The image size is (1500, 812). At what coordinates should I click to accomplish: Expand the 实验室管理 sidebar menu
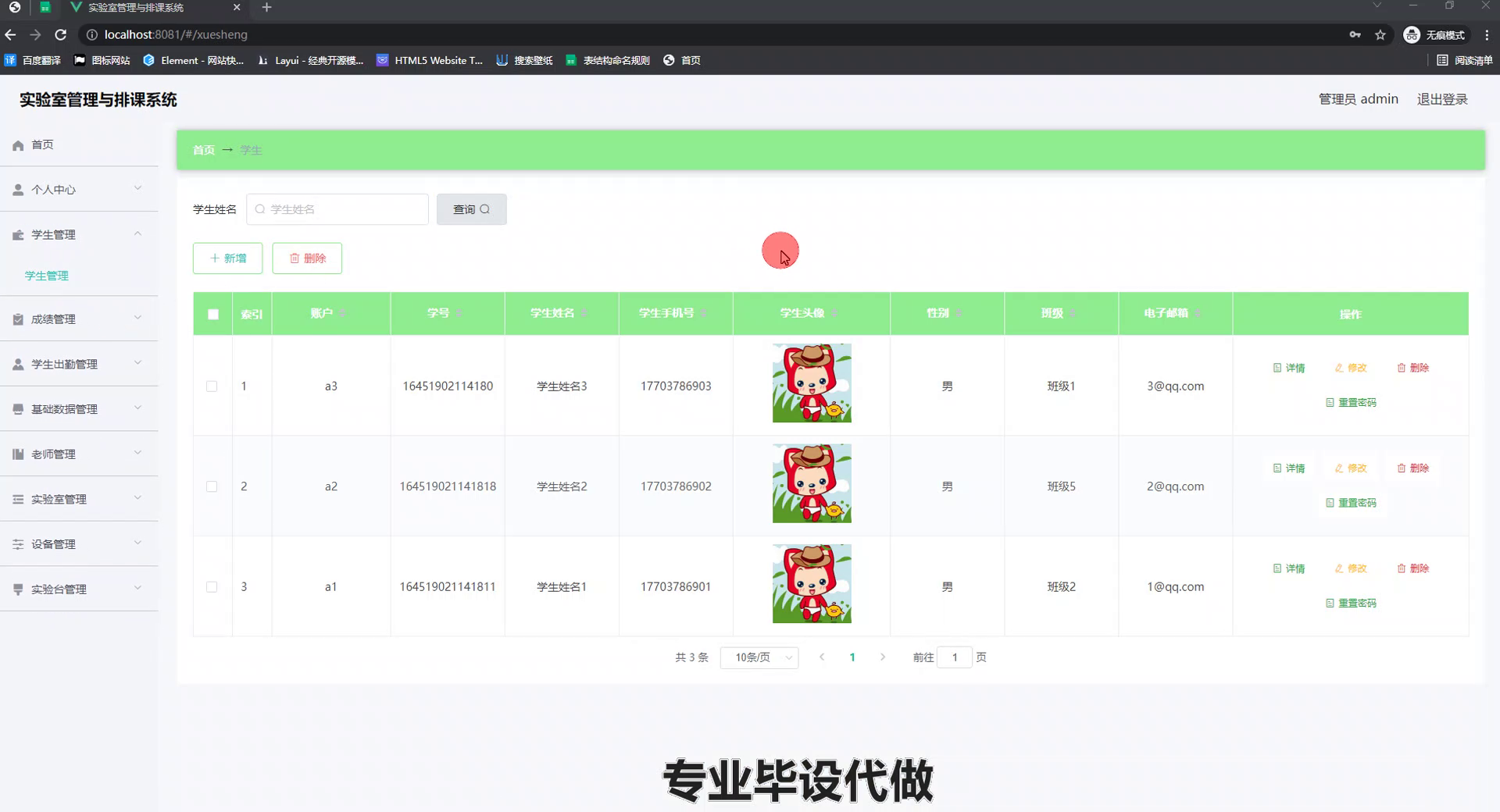tap(78, 499)
